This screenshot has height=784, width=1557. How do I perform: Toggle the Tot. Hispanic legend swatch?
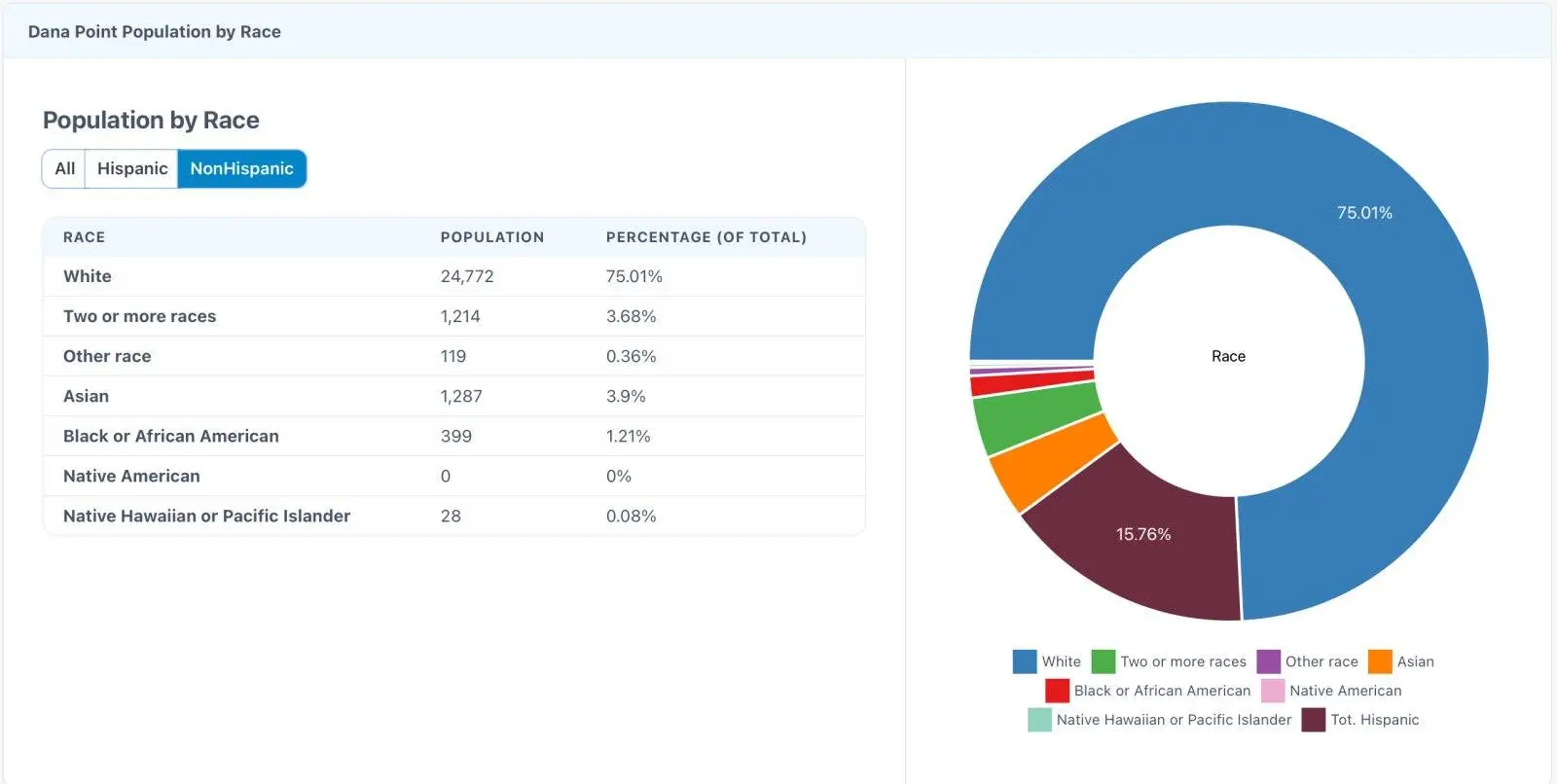1314,720
